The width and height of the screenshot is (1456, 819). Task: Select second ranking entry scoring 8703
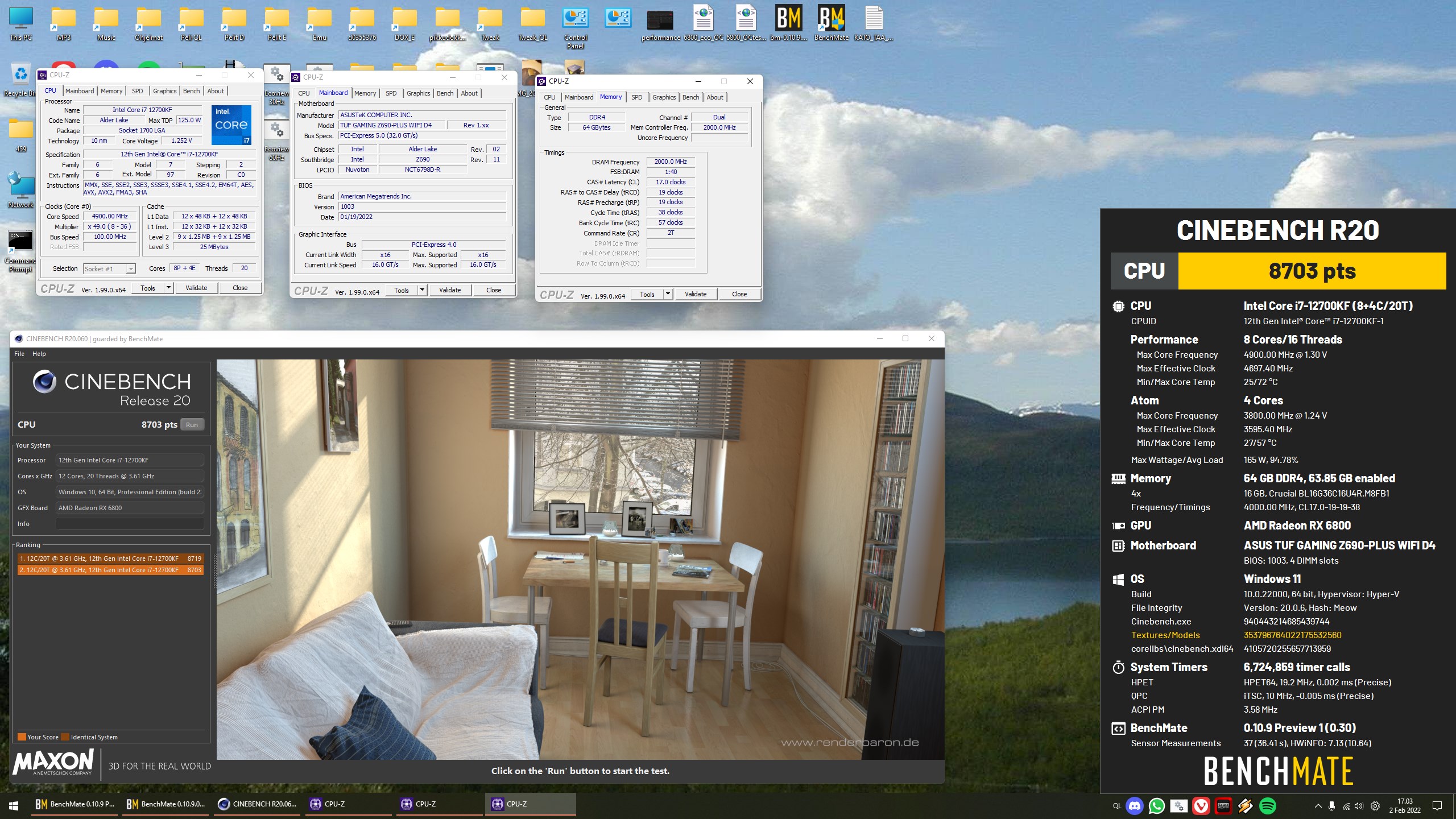[111, 570]
